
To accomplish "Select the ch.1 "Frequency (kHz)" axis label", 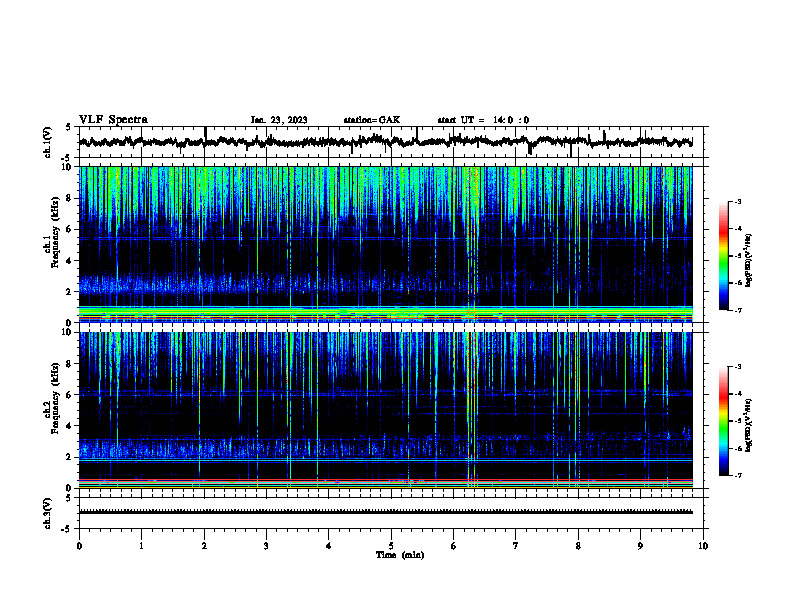I will 56,232.
